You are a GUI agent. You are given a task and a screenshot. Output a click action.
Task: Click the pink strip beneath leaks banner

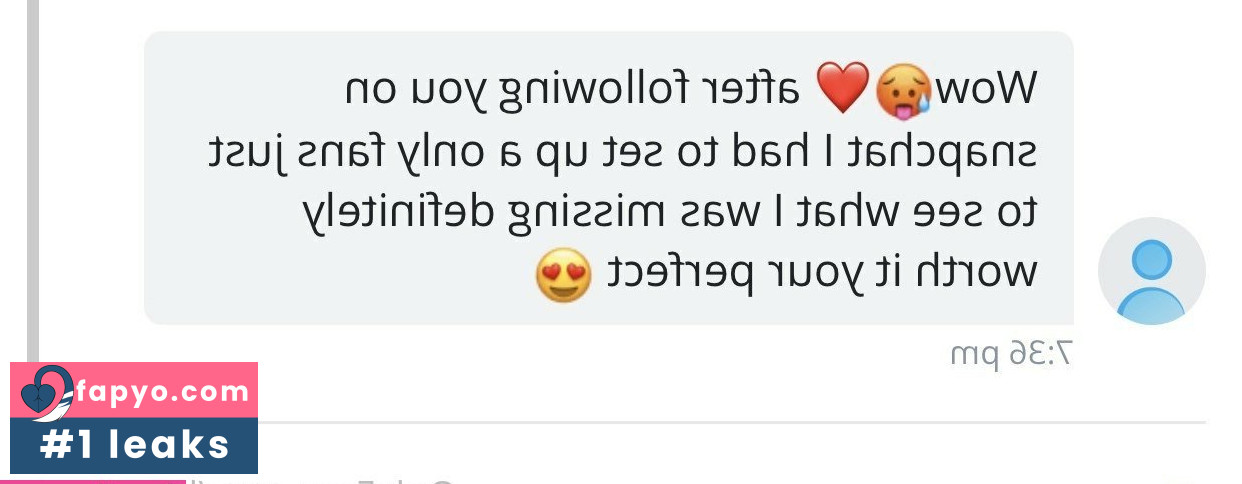coord(98,480)
